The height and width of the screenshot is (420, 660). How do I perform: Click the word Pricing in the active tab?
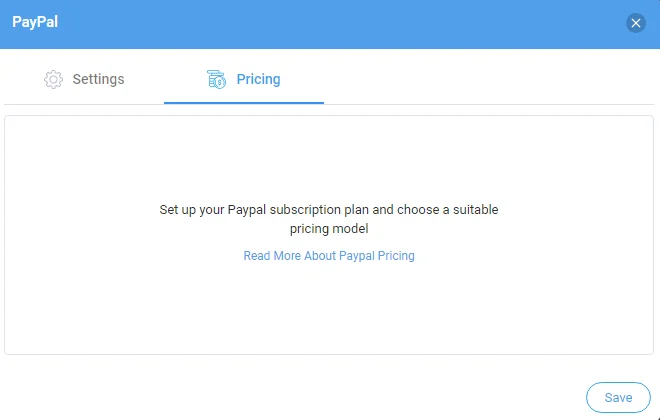pyautogui.click(x=258, y=79)
